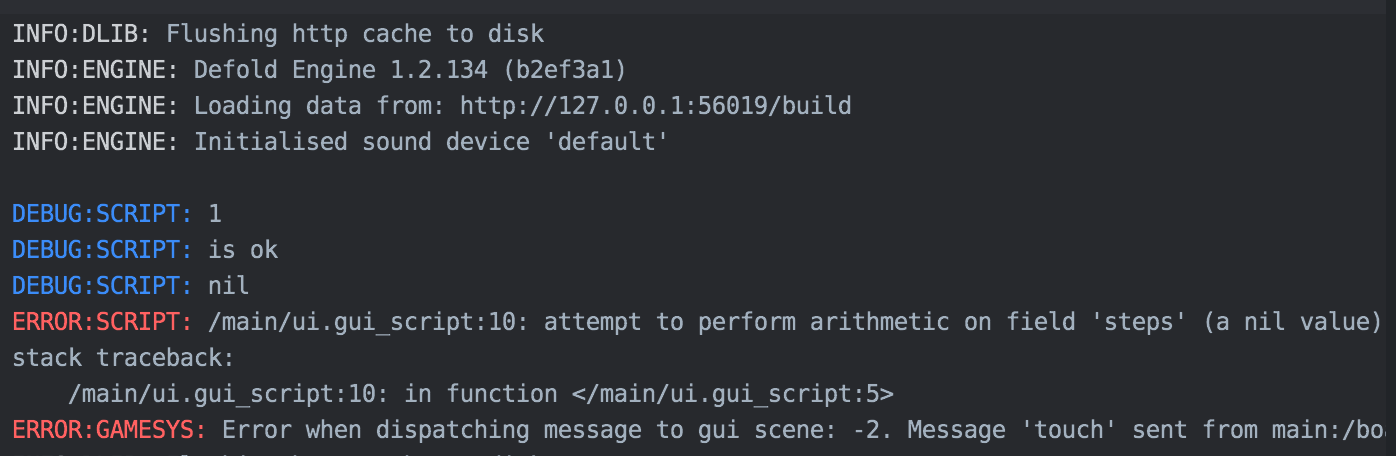The image size is (1396, 456).
Task: Click the 'stack traceback:' line
Action: [124, 358]
